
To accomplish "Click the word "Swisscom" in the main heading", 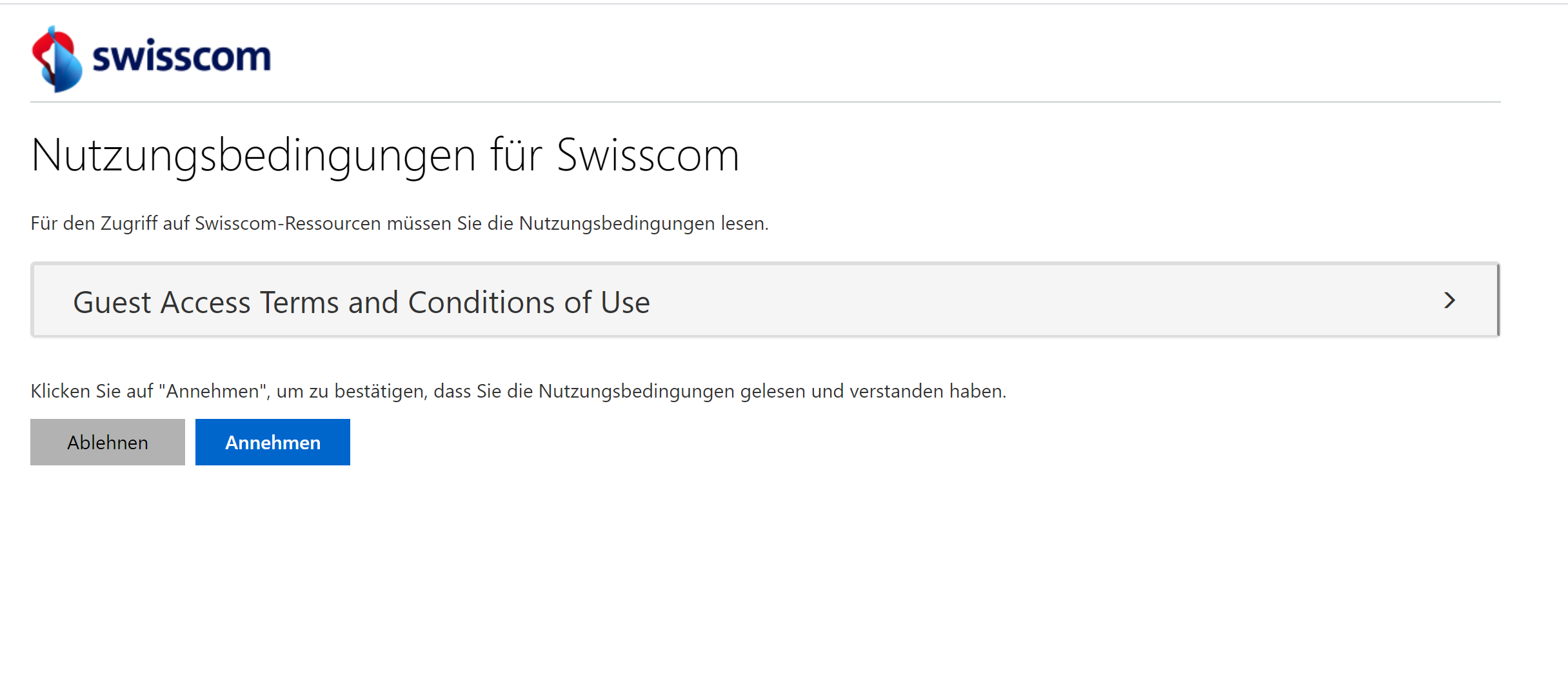I will pos(648,156).
